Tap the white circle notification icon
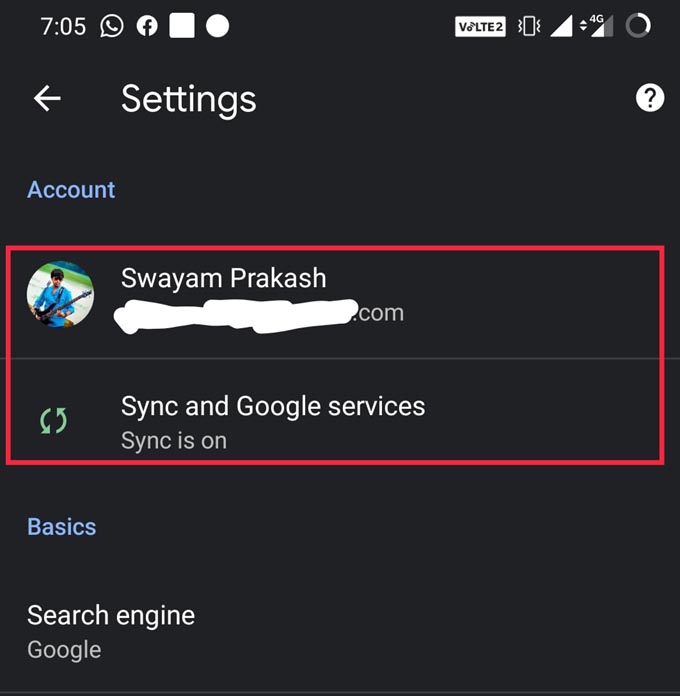The height and width of the screenshot is (696, 680). [217, 26]
